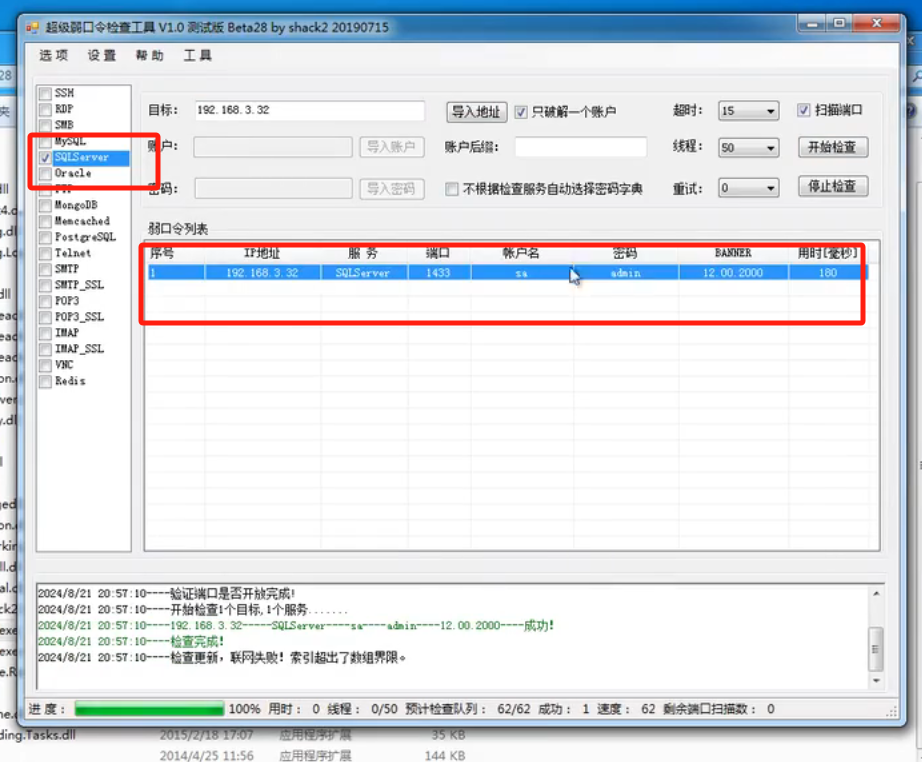Enable the VNC service checkbox
Viewport: 922px width, 762px height.
(x=45, y=365)
